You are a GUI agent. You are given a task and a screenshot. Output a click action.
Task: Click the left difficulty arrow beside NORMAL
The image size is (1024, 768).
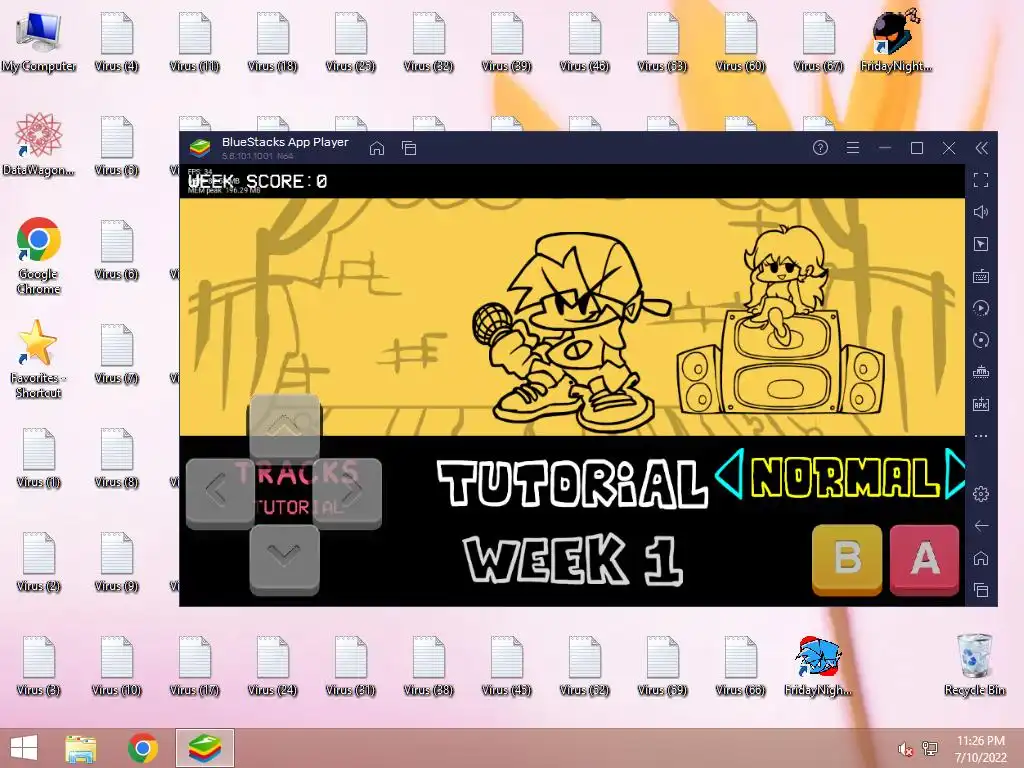729,475
